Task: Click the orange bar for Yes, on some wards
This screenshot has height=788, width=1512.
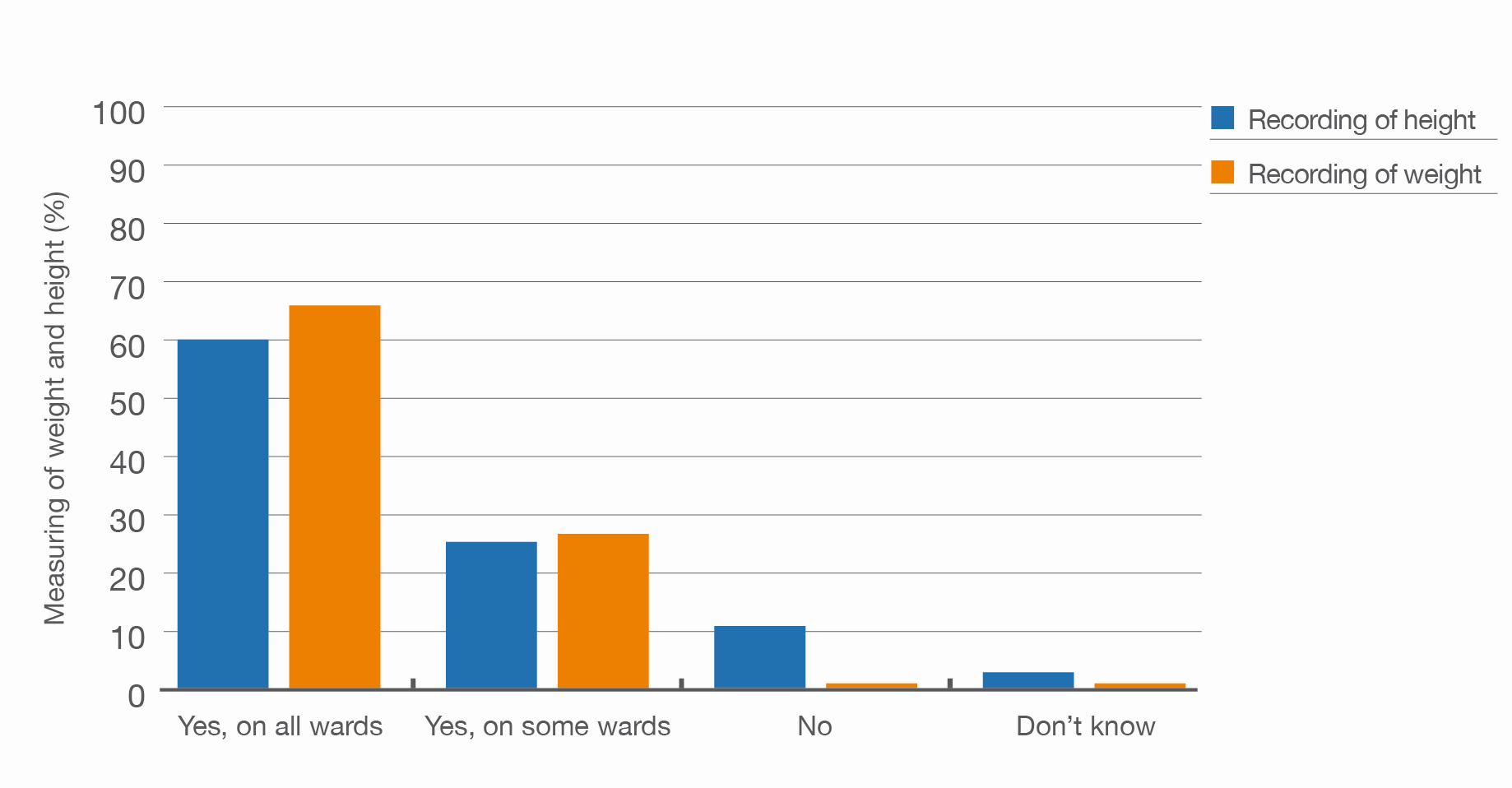Action: (x=603, y=611)
